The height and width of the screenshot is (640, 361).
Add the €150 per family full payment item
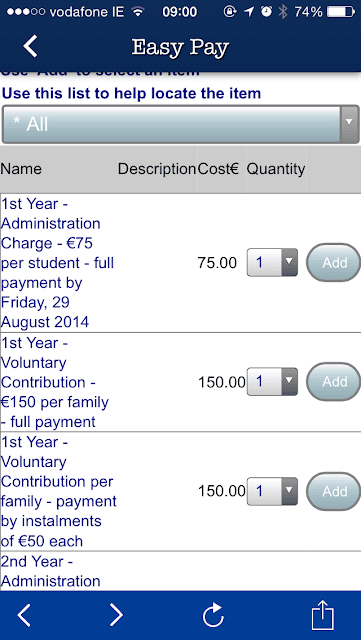click(x=334, y=382)
